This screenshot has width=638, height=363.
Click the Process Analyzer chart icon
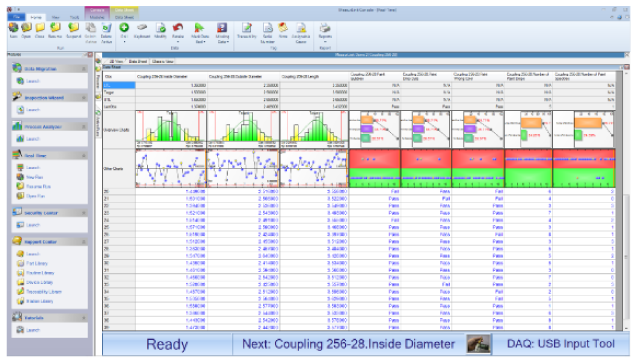17,126
